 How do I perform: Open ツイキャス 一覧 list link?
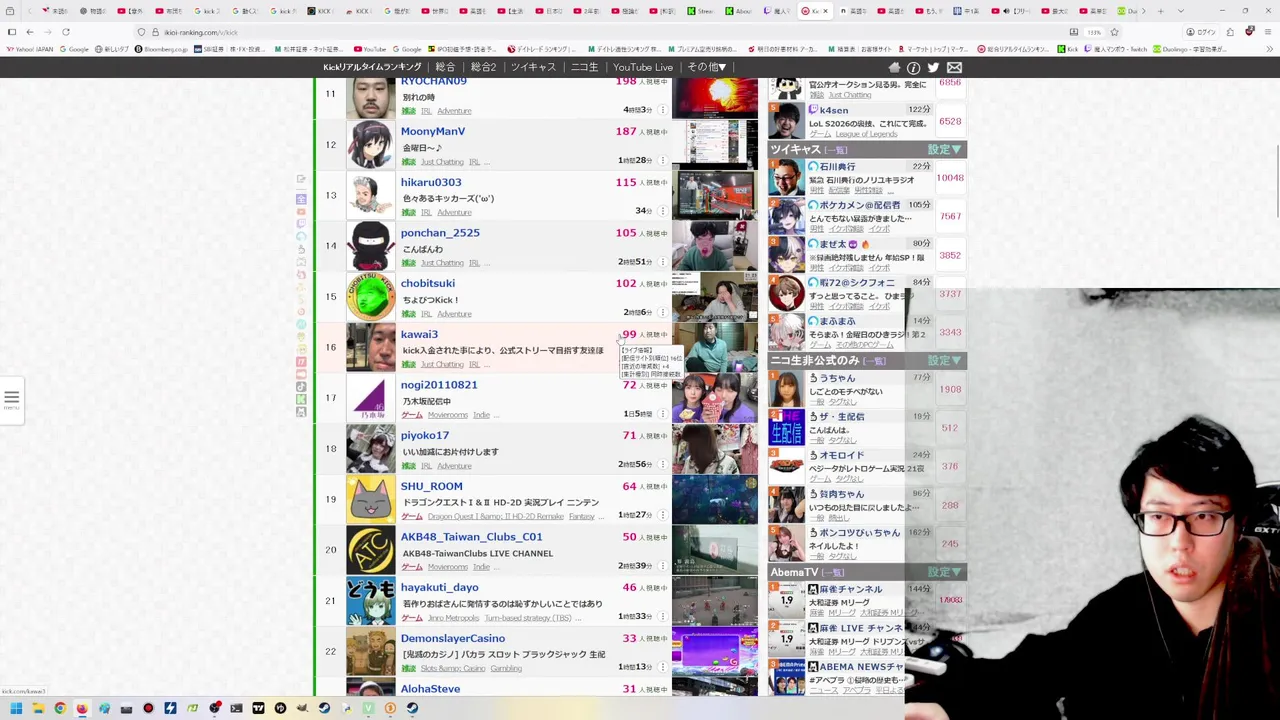click(835, 150)
